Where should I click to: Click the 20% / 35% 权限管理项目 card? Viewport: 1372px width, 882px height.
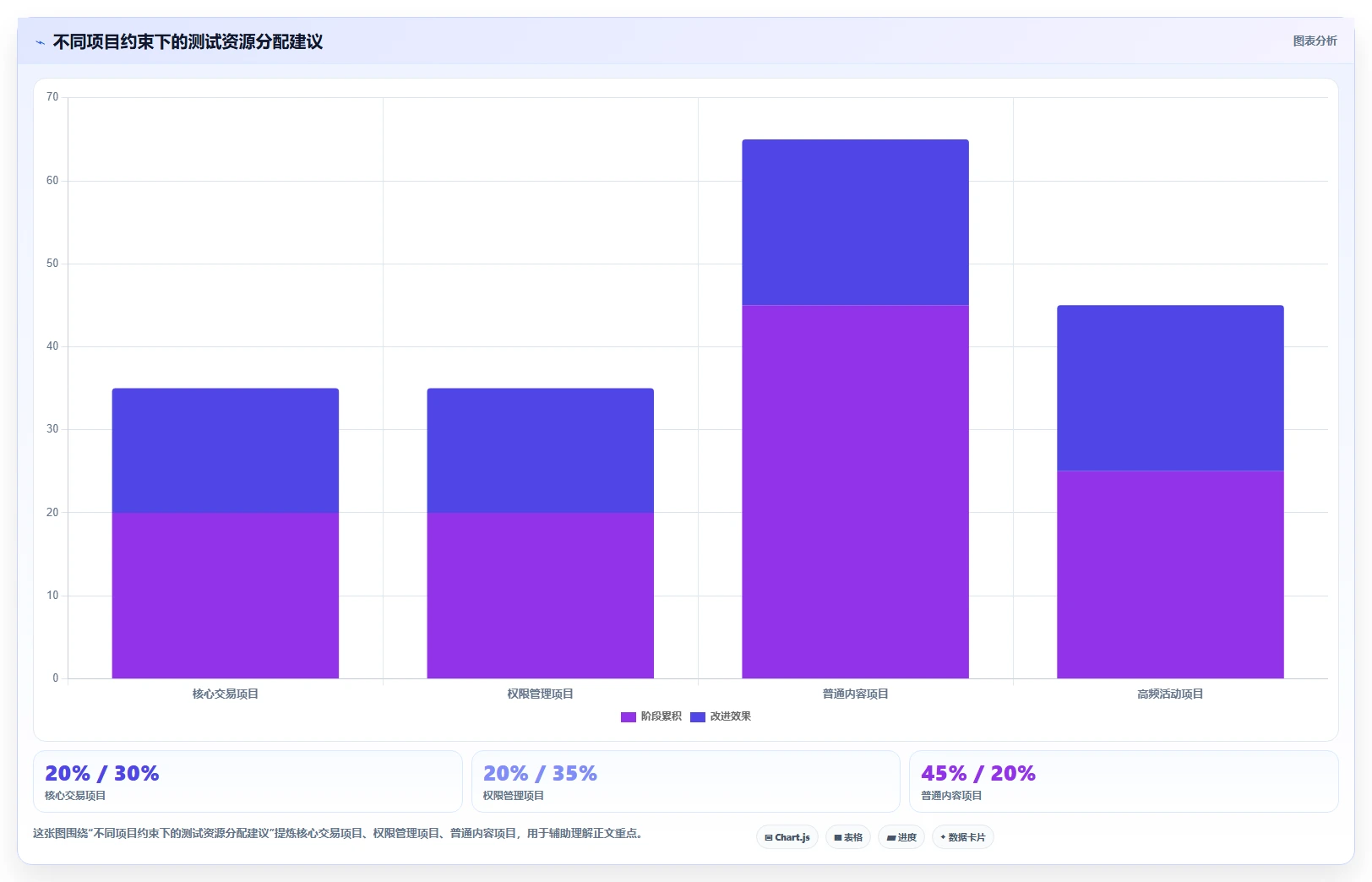coord(686,781)
